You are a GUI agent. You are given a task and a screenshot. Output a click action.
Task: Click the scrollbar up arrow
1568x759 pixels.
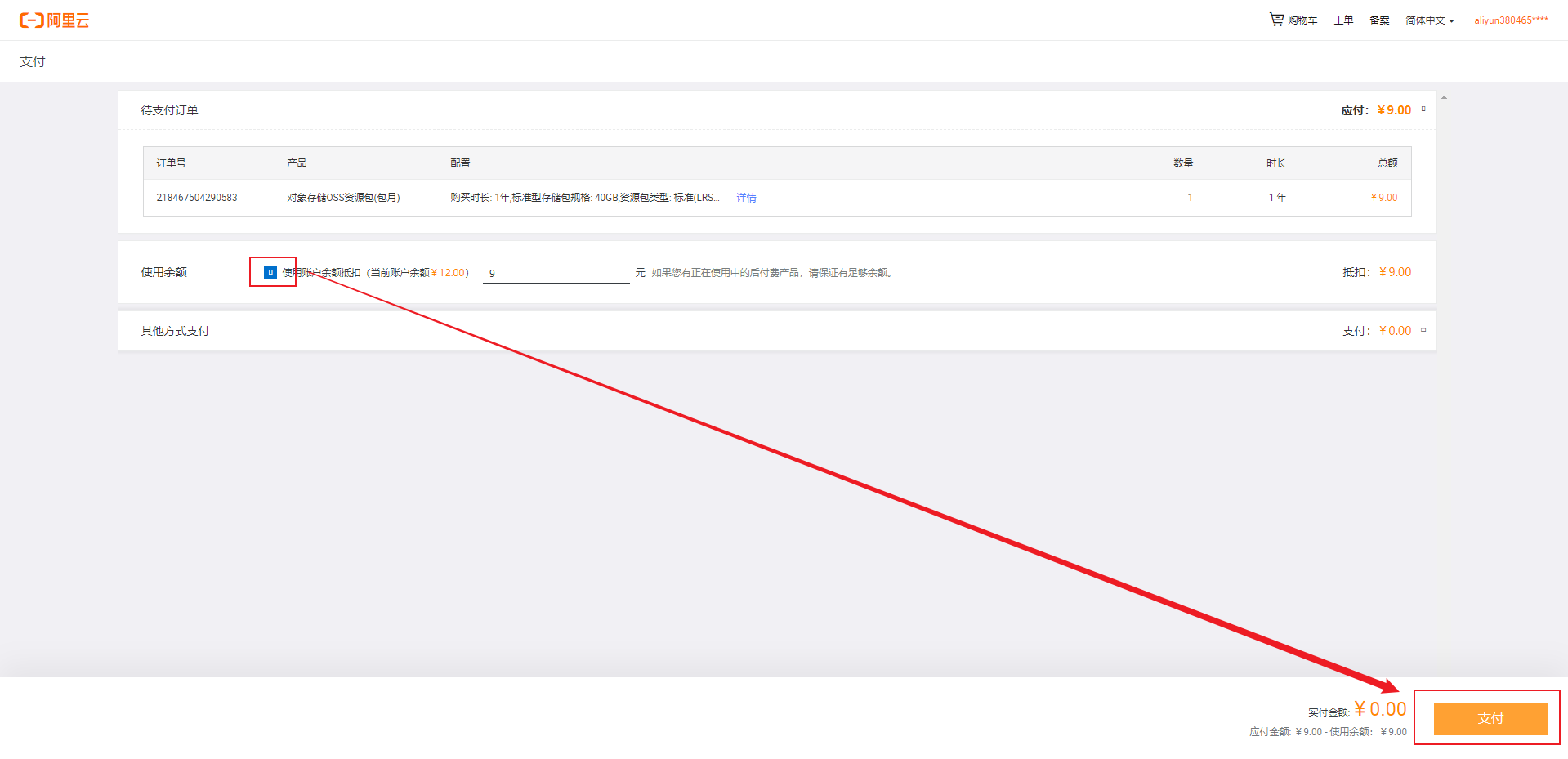click(1443, 96)
